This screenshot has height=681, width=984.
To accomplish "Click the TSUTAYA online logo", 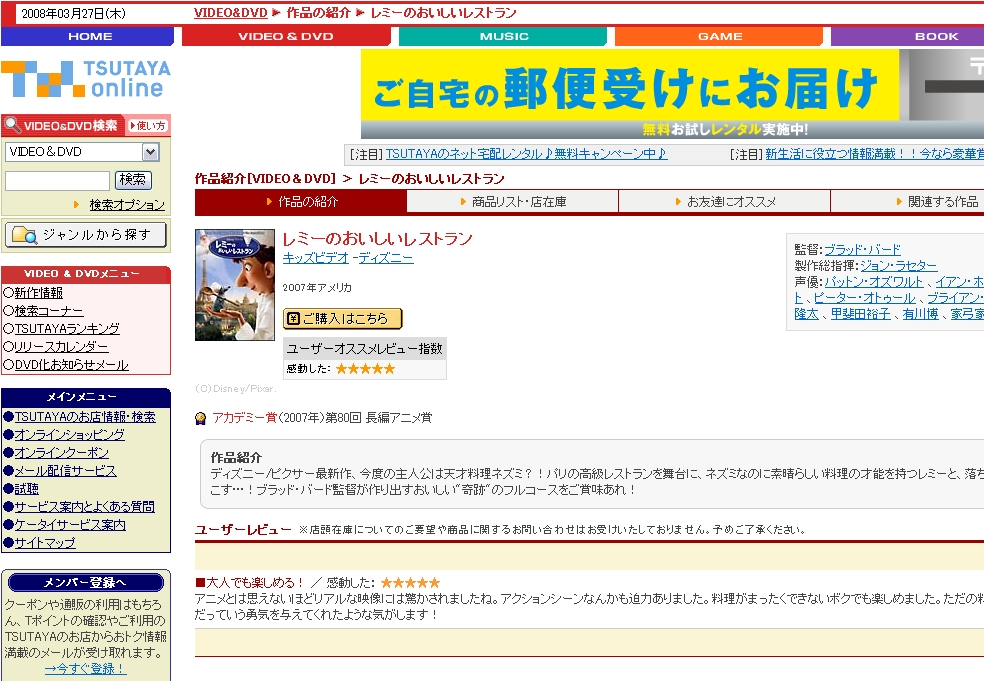I will pos(86,79).
